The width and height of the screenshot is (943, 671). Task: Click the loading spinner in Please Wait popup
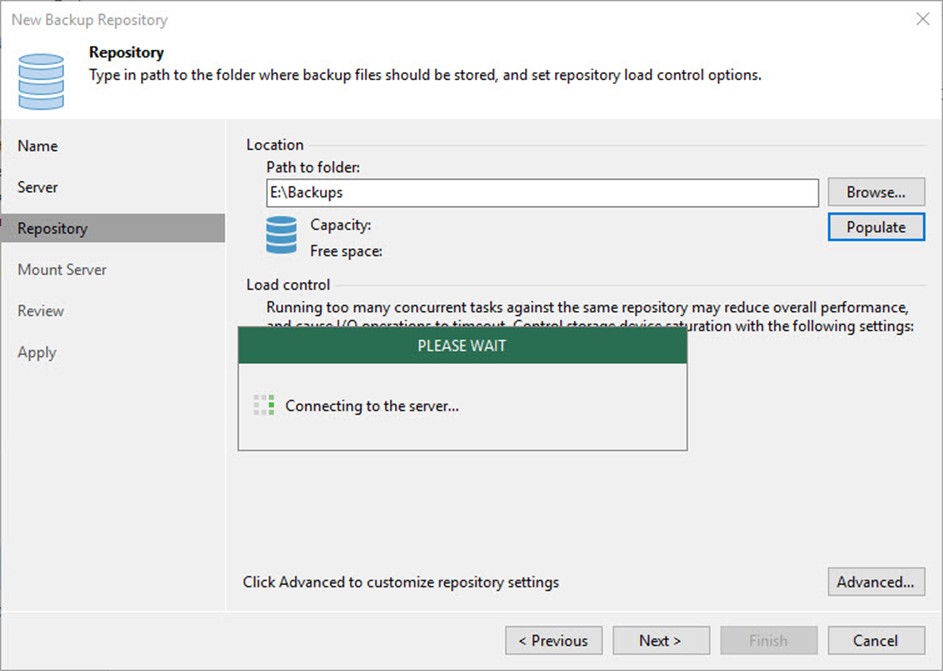[x=263, y=405]
